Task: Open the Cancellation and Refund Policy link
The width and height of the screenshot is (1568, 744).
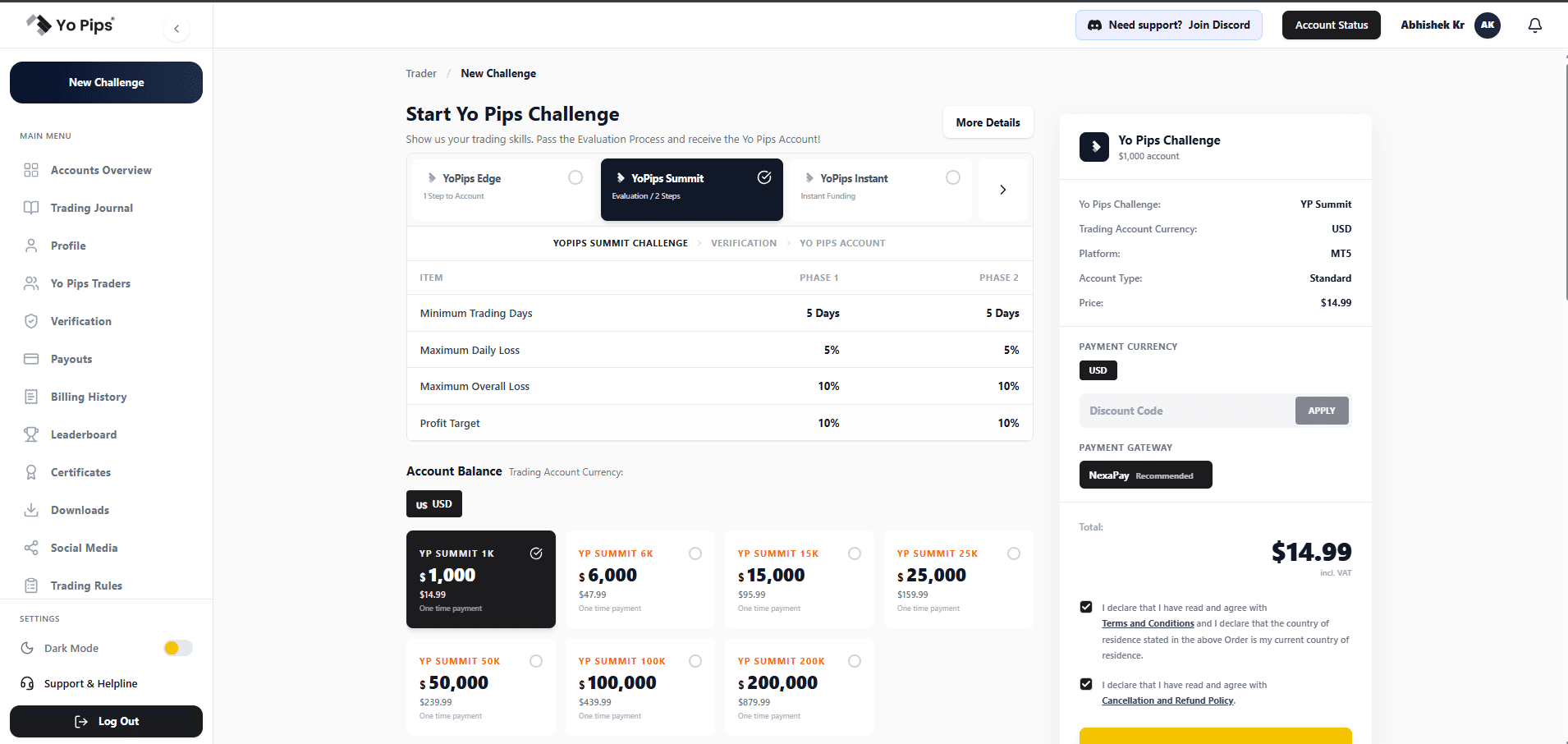Action: click(x=1167, y=700)
